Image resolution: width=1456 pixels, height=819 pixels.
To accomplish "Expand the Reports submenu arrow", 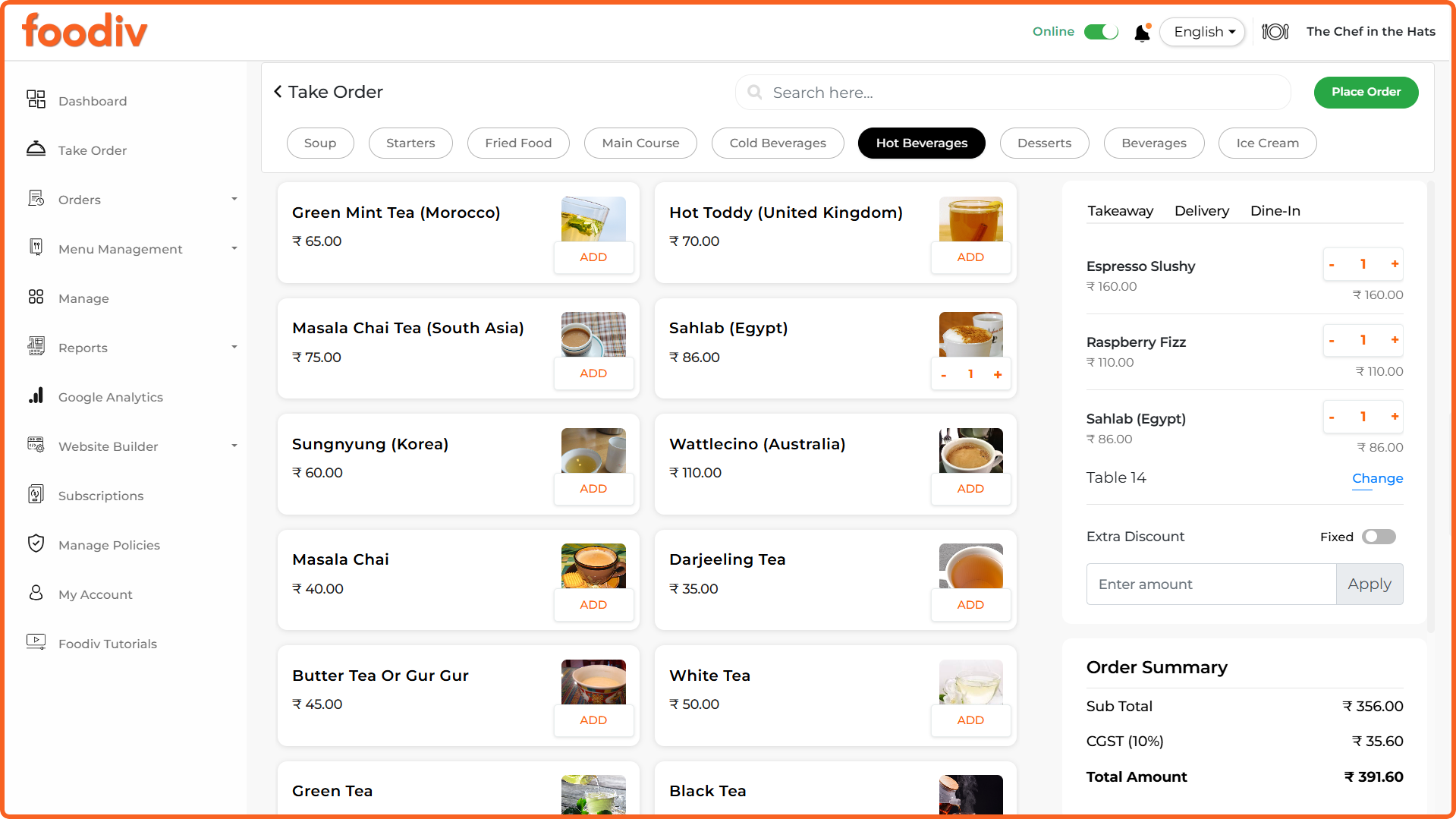I will point(234,347).
